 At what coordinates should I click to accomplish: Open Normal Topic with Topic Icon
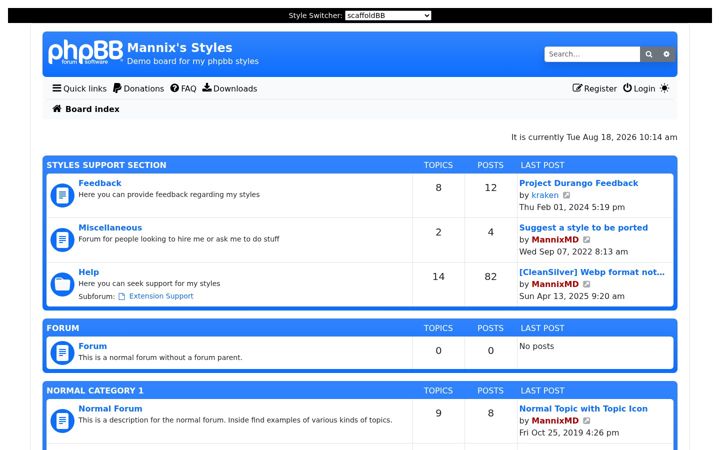point(584,409)
